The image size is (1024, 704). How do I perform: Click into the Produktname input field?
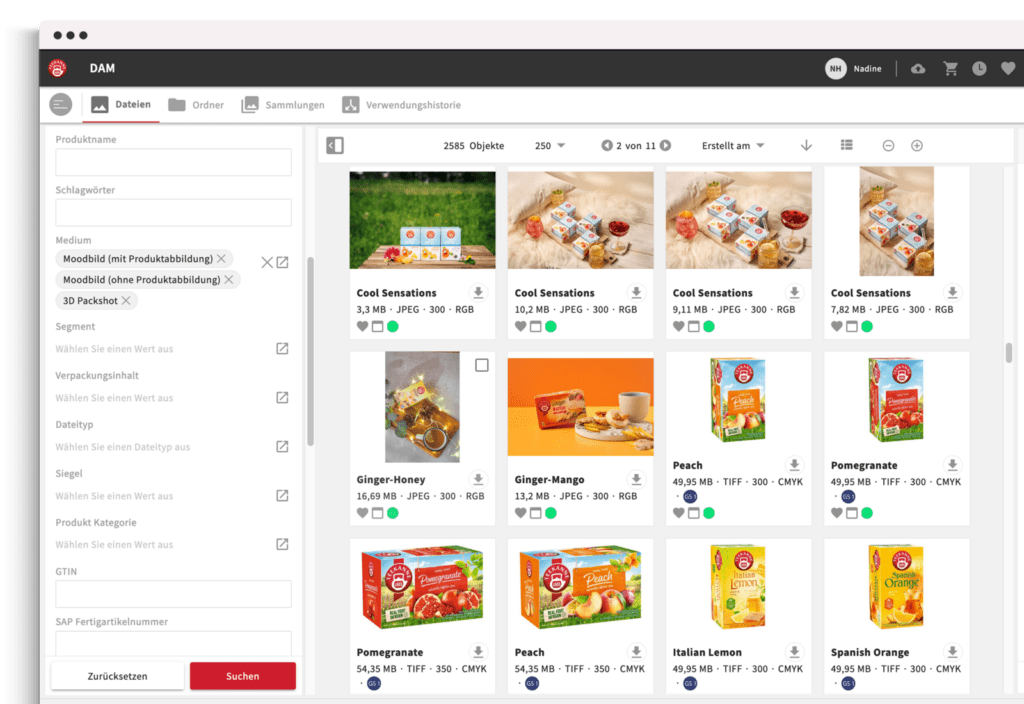[173, 163]
